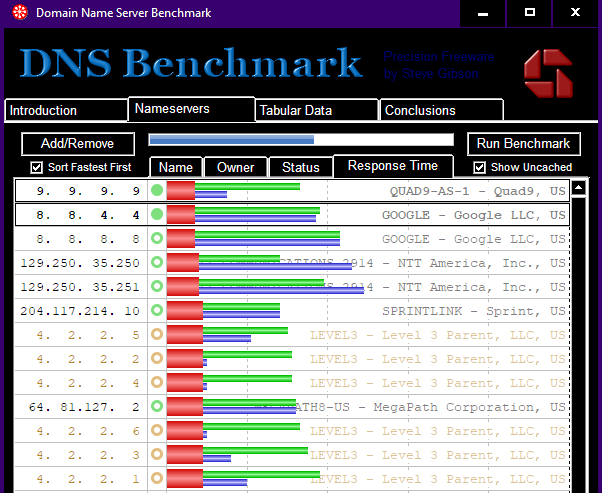Click the Run Benchmark button

click(524, 144)
